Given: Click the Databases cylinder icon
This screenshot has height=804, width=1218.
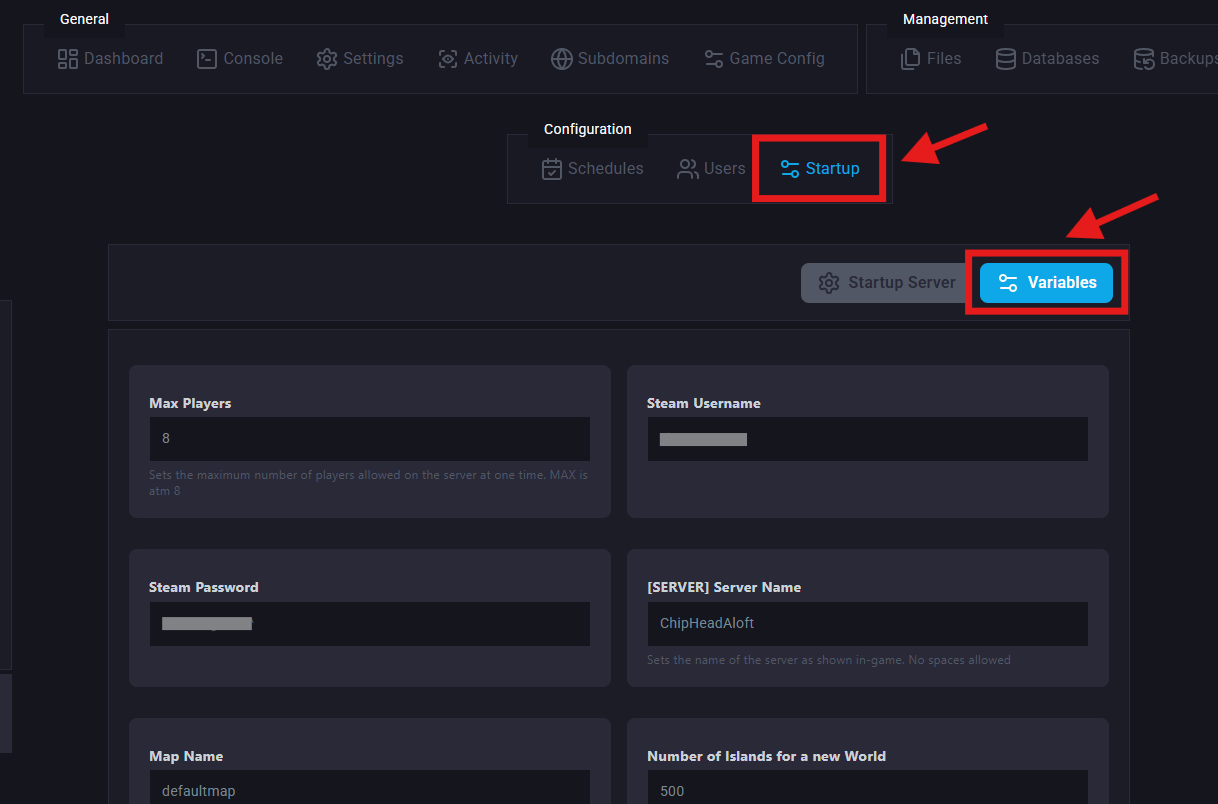Looking at the screenshot, I should pos(1006,59).
